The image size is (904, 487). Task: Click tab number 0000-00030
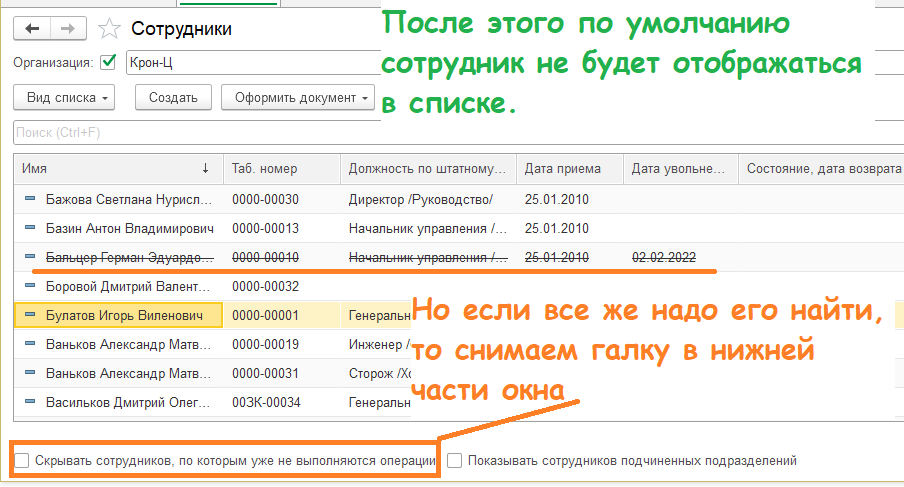click(265, 199)
